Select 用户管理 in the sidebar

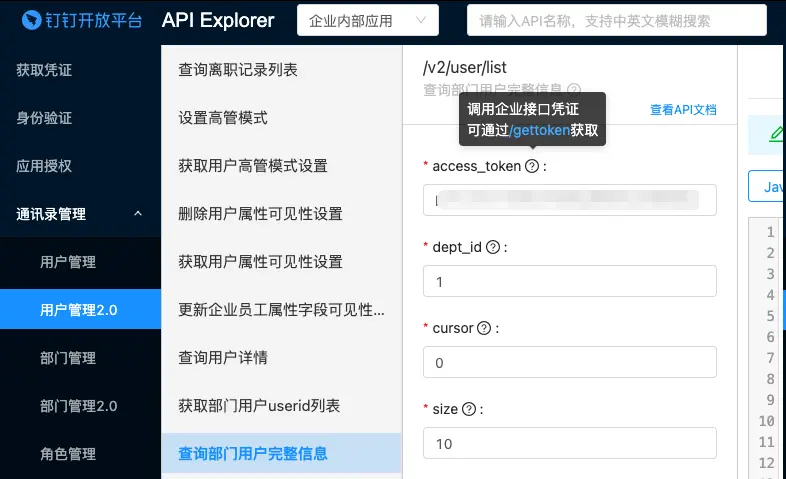tap(68, 262)
